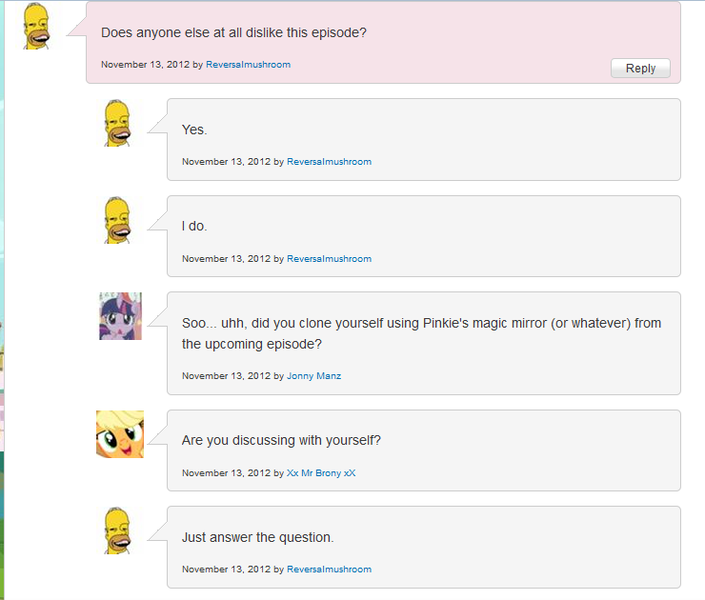The image size is (705, 600).
Task: Click the "I do." comment text
Action: (194, 226)
